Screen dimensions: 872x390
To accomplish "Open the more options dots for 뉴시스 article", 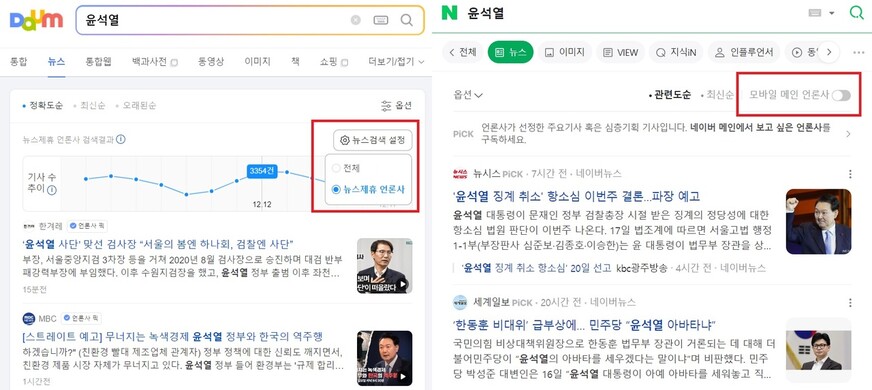I will (850, 175).
